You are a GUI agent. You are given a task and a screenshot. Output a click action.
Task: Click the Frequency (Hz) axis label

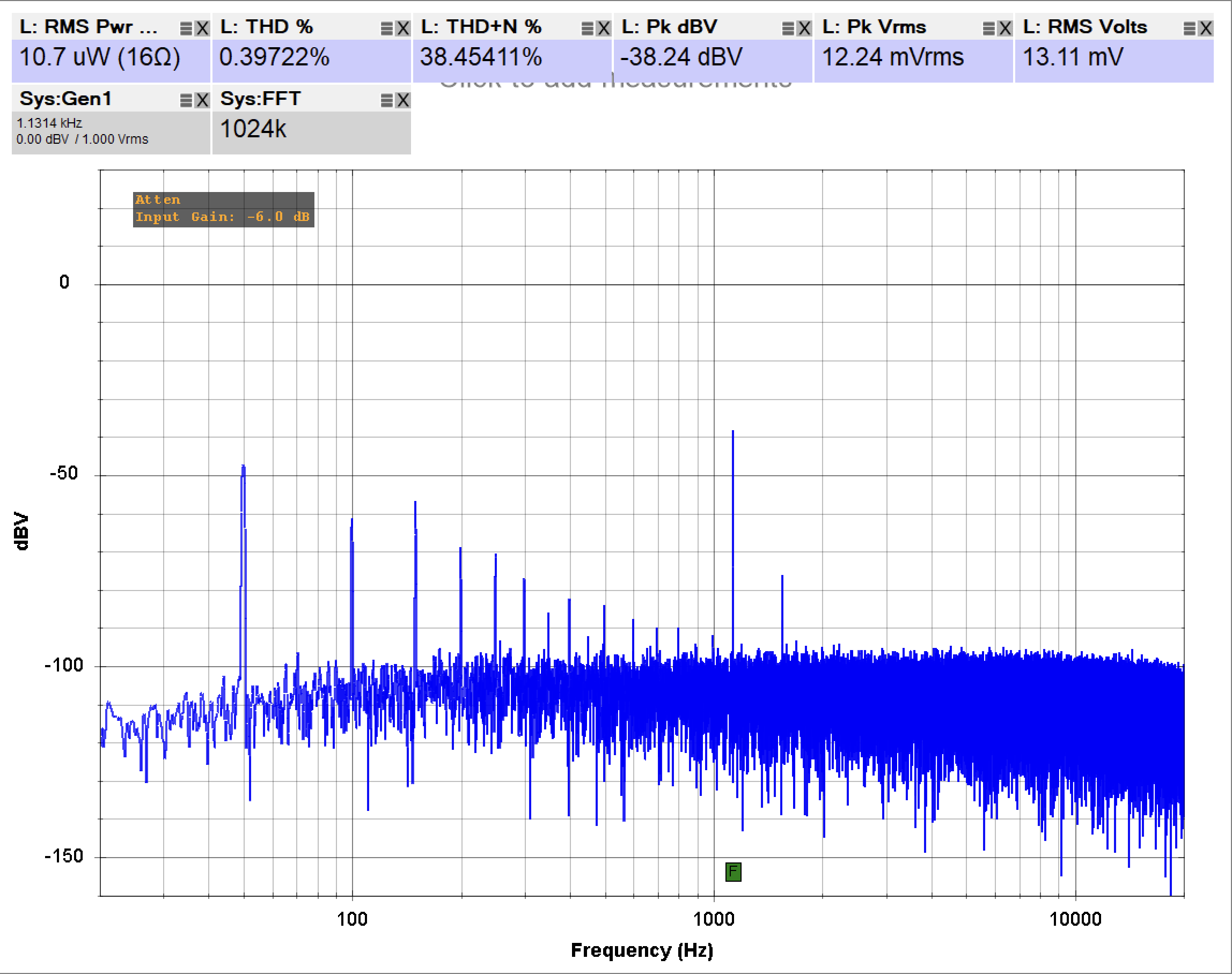pyautogui.click(x=642, y=950)
